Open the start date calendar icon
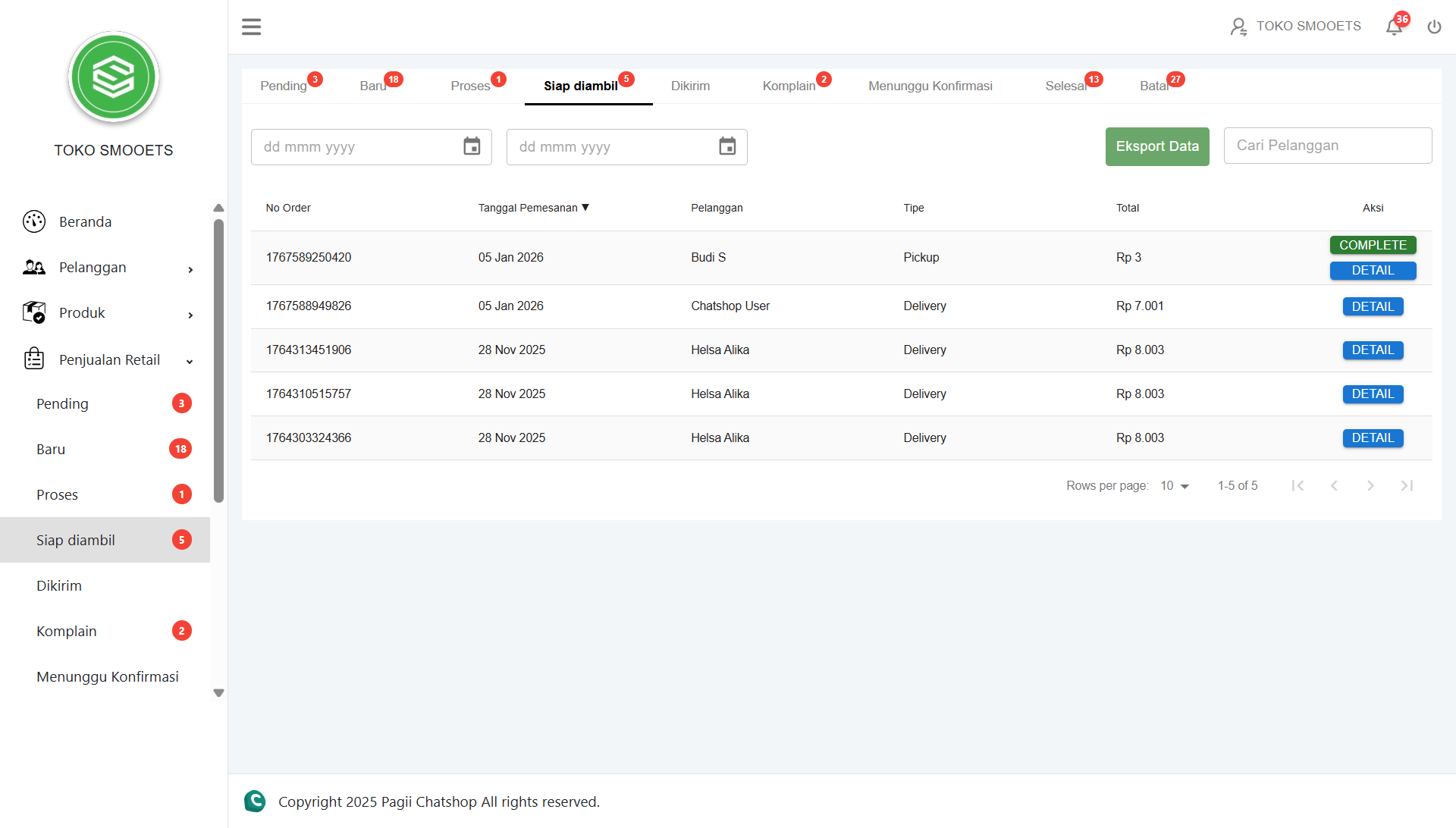This screenshot has height=828, width=1456. tap(472, 146)
